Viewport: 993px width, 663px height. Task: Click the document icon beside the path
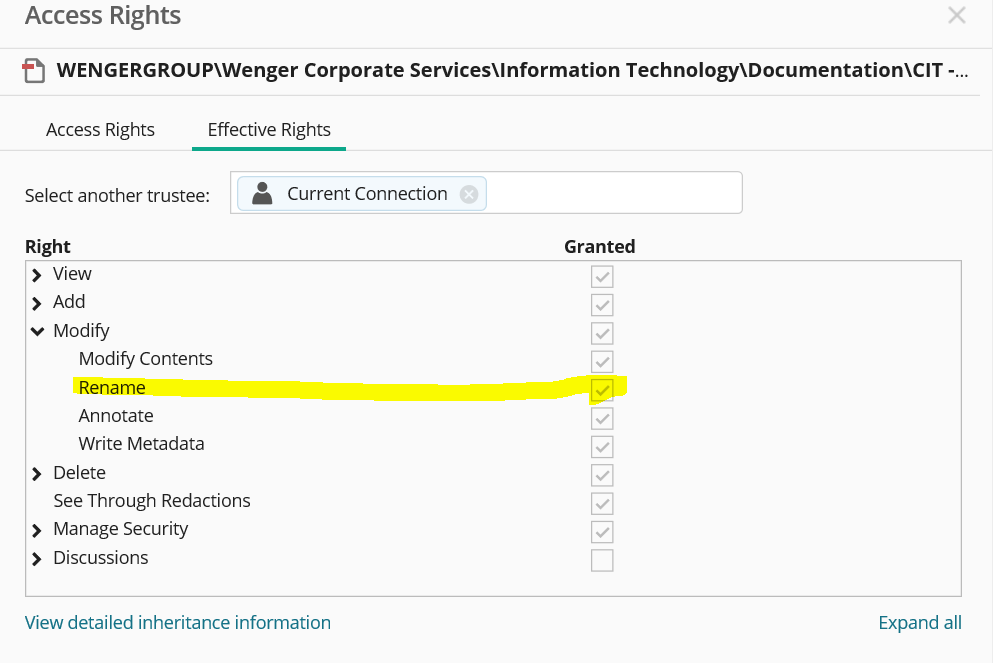tap(35, 70)
